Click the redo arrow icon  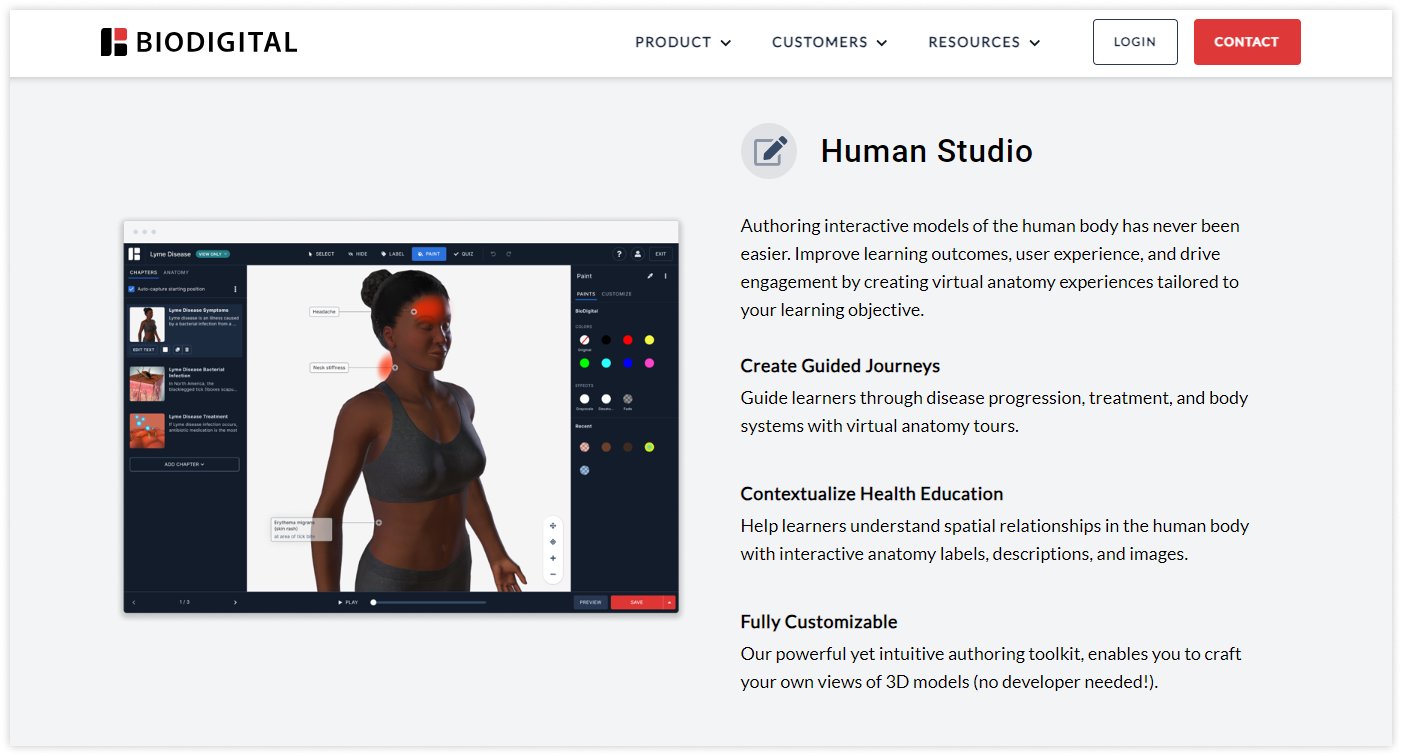coord(508,254)
